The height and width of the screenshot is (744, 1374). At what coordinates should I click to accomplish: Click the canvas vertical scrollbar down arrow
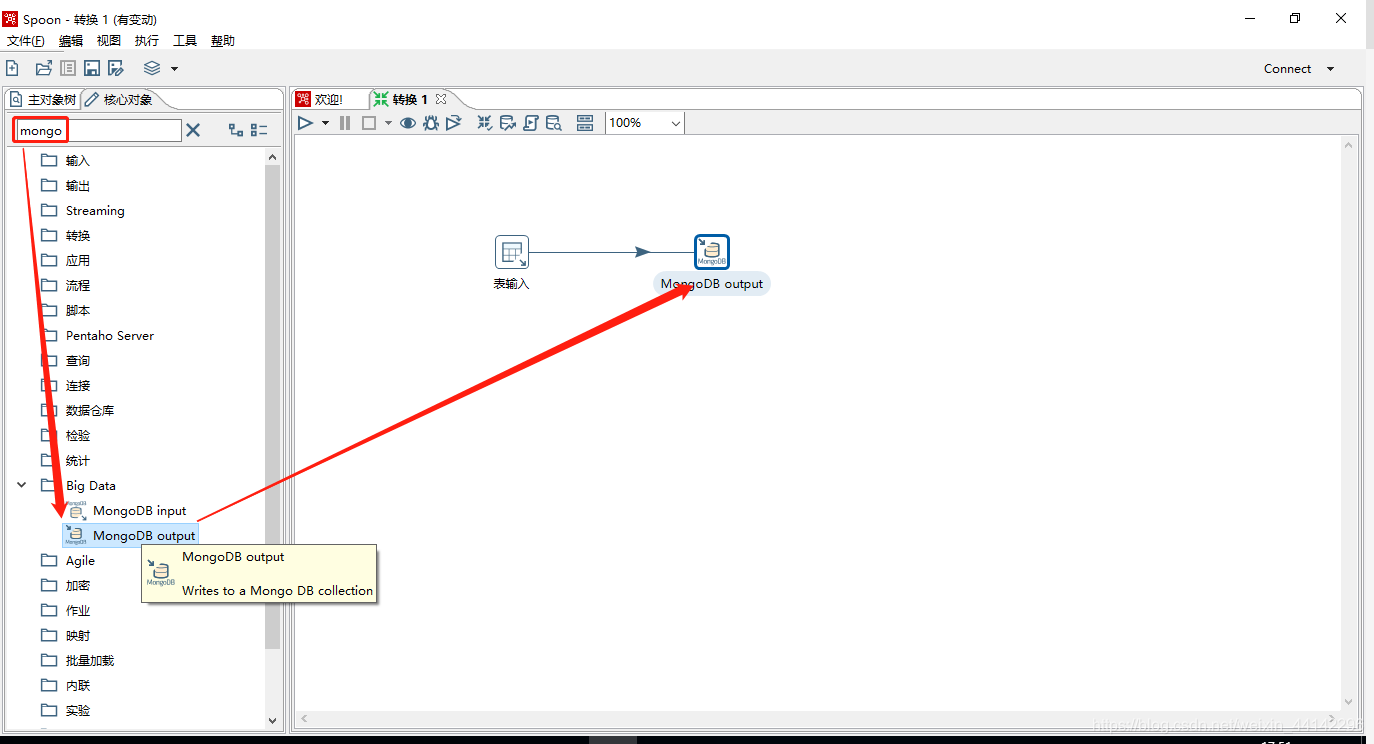click(1348, 702)
